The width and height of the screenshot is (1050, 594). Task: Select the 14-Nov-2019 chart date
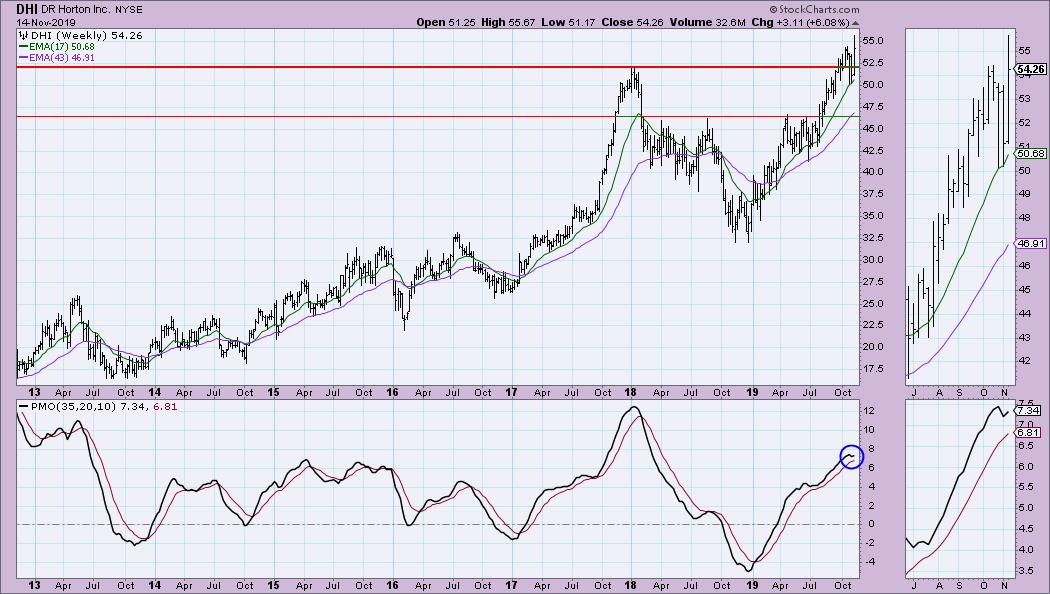pyautogui.click(x=46, y=23)
